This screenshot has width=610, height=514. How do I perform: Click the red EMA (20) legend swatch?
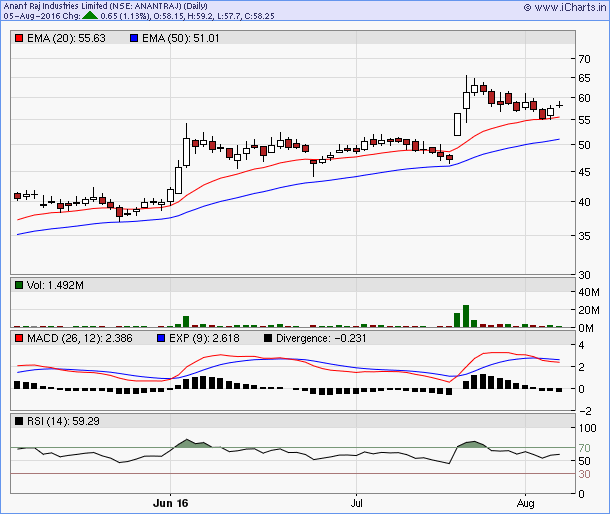[19, 38]
